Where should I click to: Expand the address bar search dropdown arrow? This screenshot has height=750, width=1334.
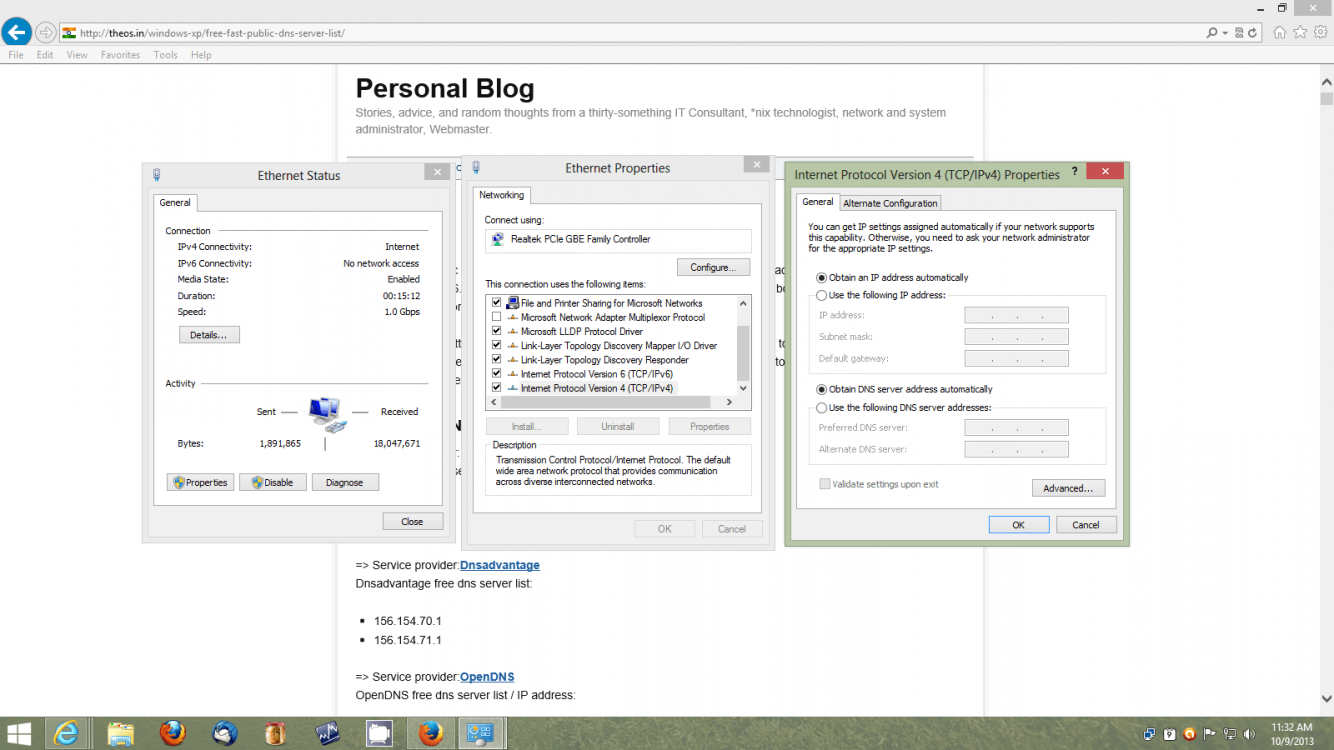point(1225,33)
